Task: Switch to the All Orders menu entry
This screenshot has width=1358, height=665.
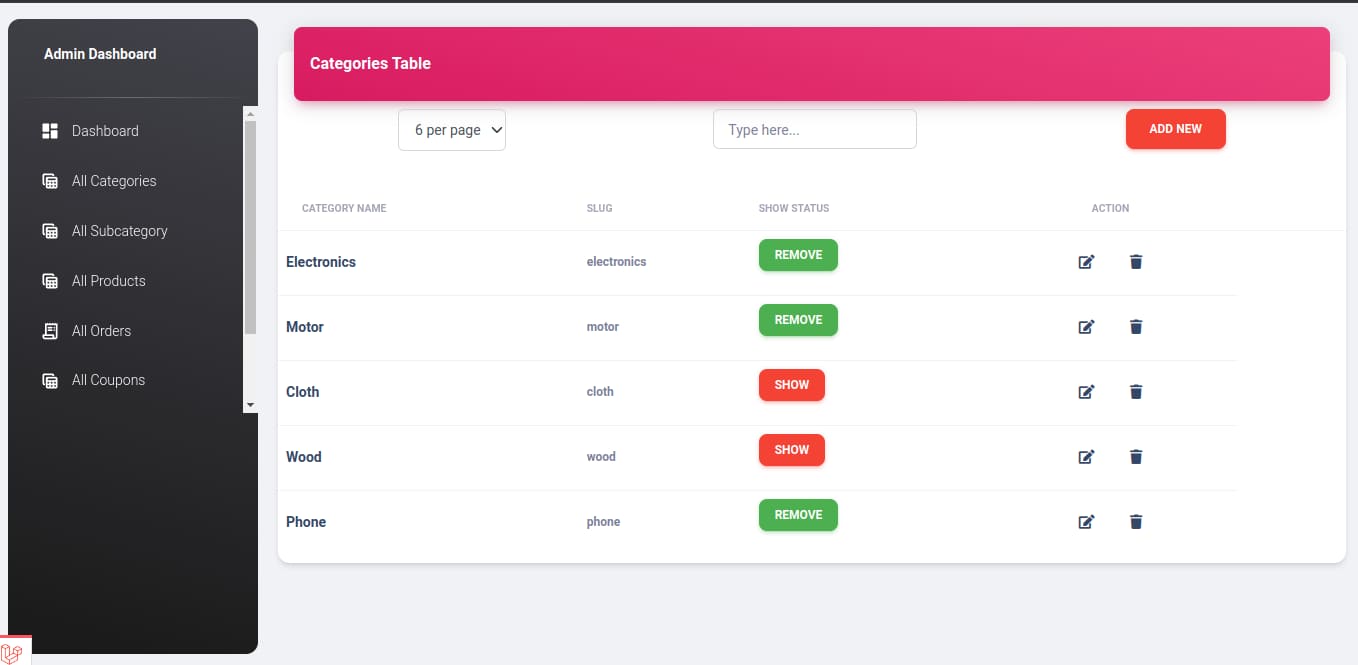Action: click(x=100, y=330)
